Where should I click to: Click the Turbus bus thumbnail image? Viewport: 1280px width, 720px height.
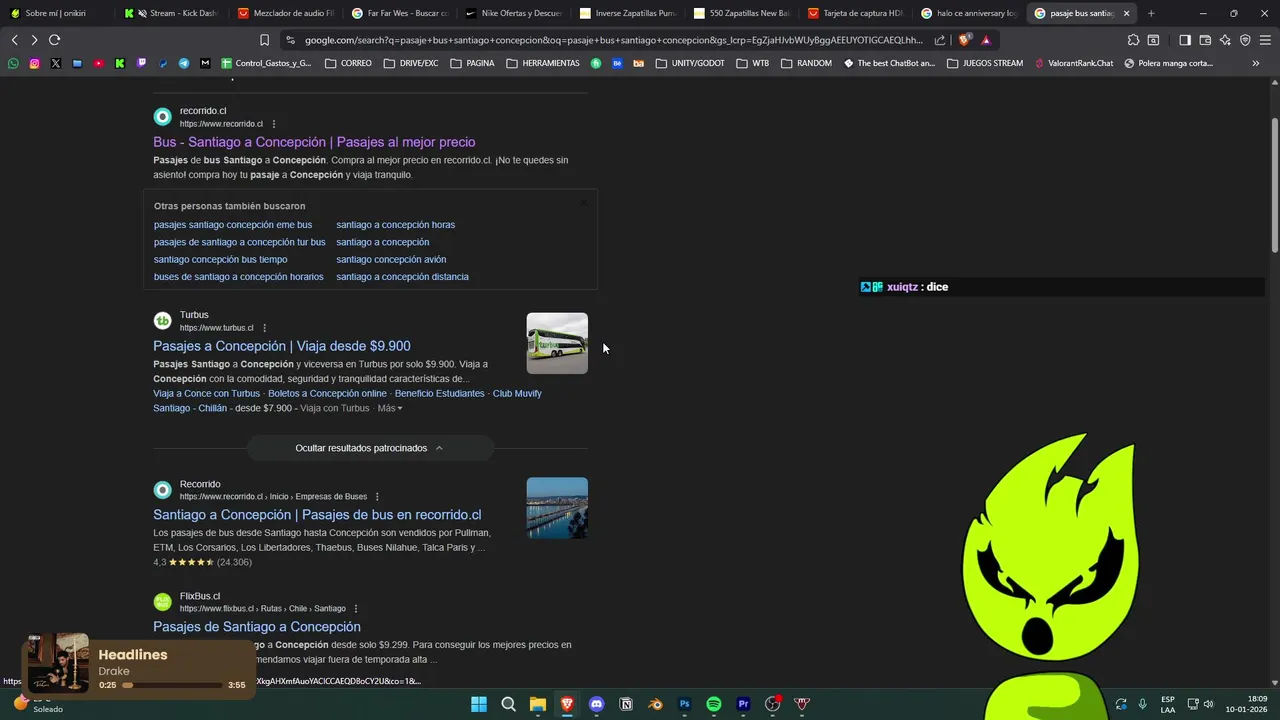[557, 344]
